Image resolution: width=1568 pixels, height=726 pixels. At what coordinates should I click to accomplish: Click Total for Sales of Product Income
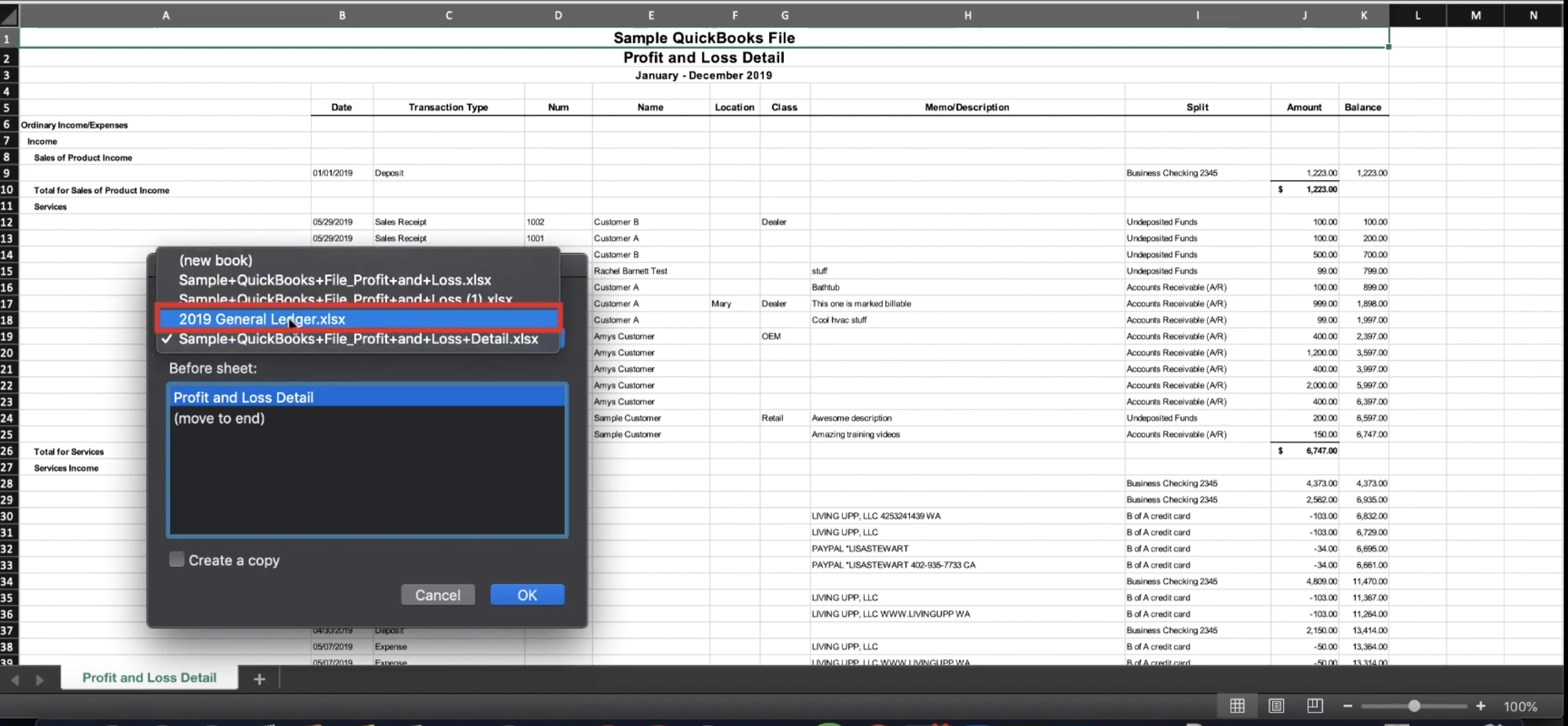[102, 190]
